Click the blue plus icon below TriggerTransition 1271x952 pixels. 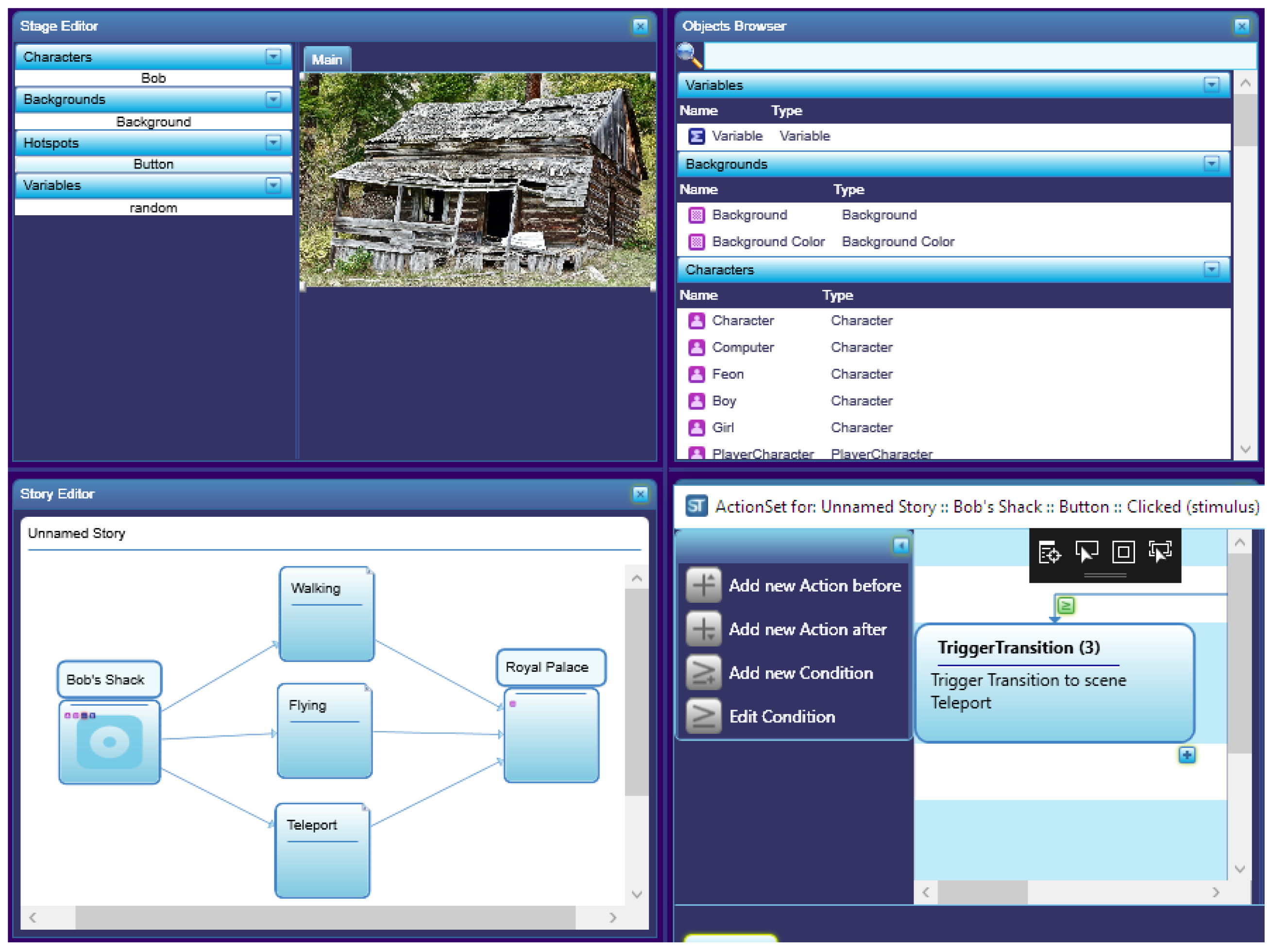pos(1186,755)
